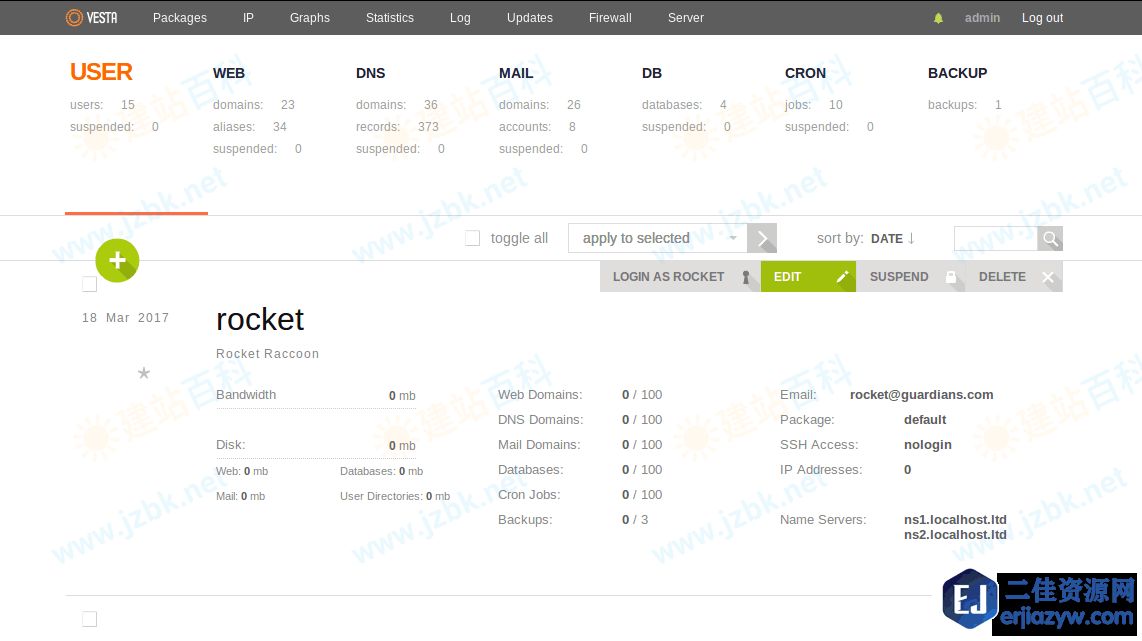Go to the Firewall menu item

click(x=610, y=18)
